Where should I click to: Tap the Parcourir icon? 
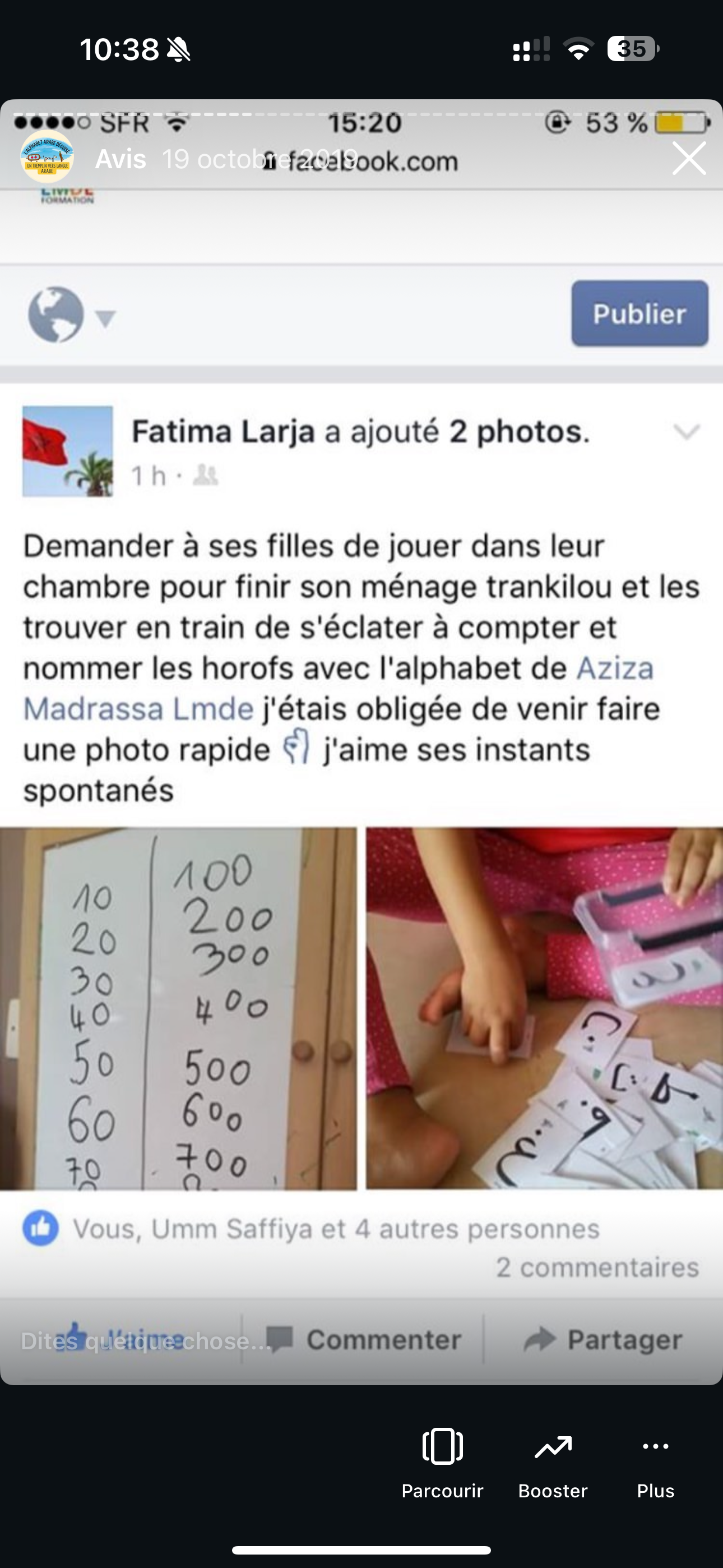pos(442,1446)
